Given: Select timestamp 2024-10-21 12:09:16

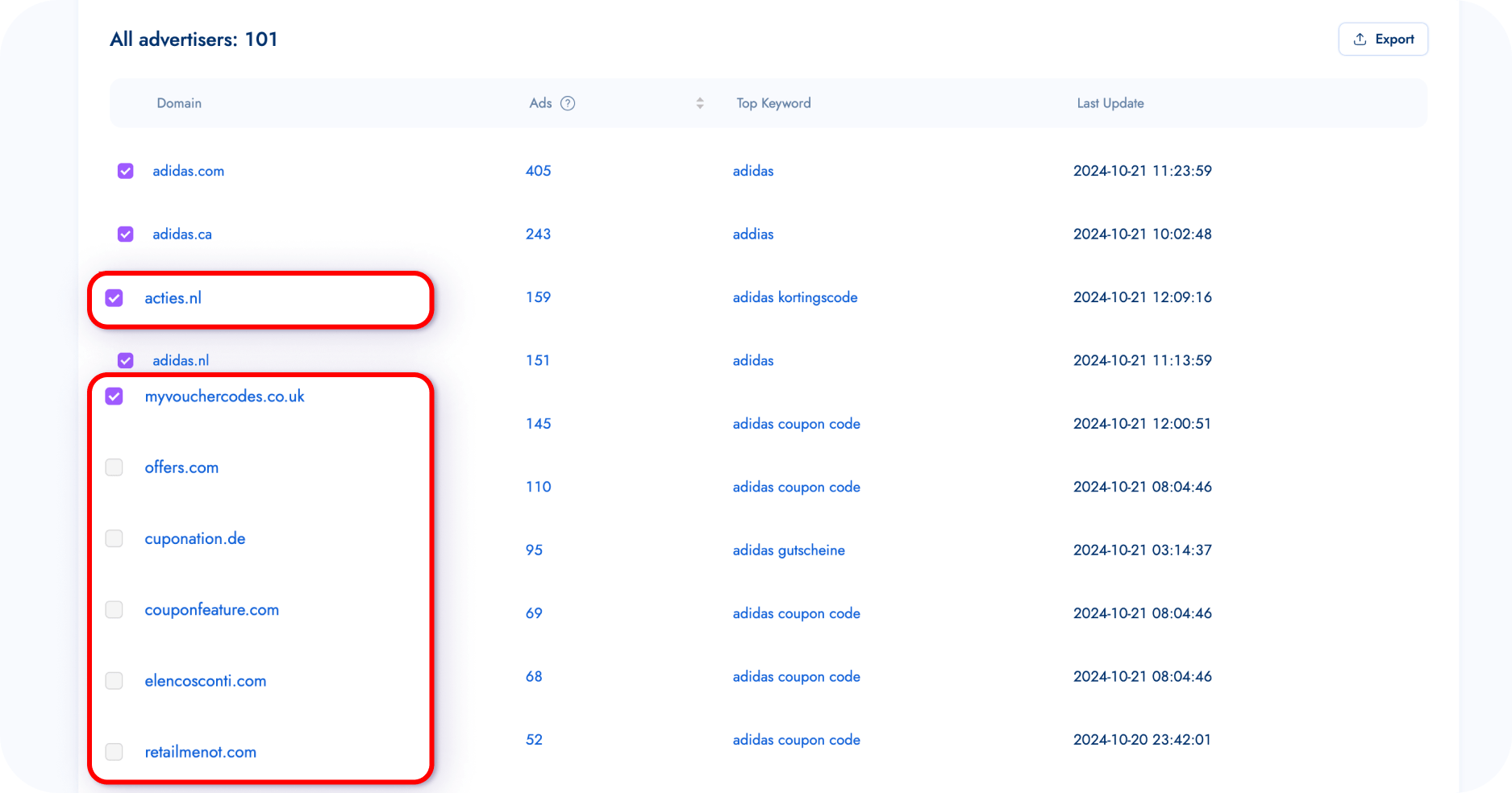Looking at the screenshot, I should point(1143,297).
